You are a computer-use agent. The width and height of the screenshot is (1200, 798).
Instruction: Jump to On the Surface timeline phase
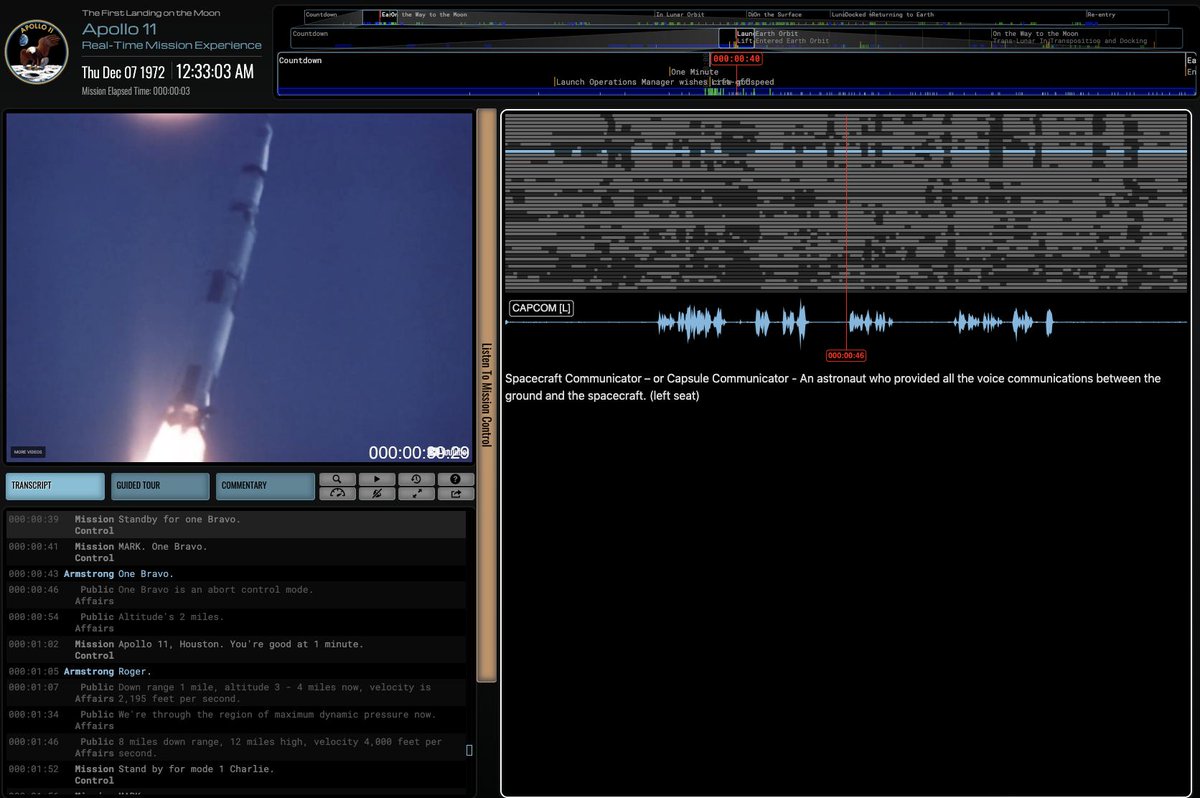pos(777,15)
